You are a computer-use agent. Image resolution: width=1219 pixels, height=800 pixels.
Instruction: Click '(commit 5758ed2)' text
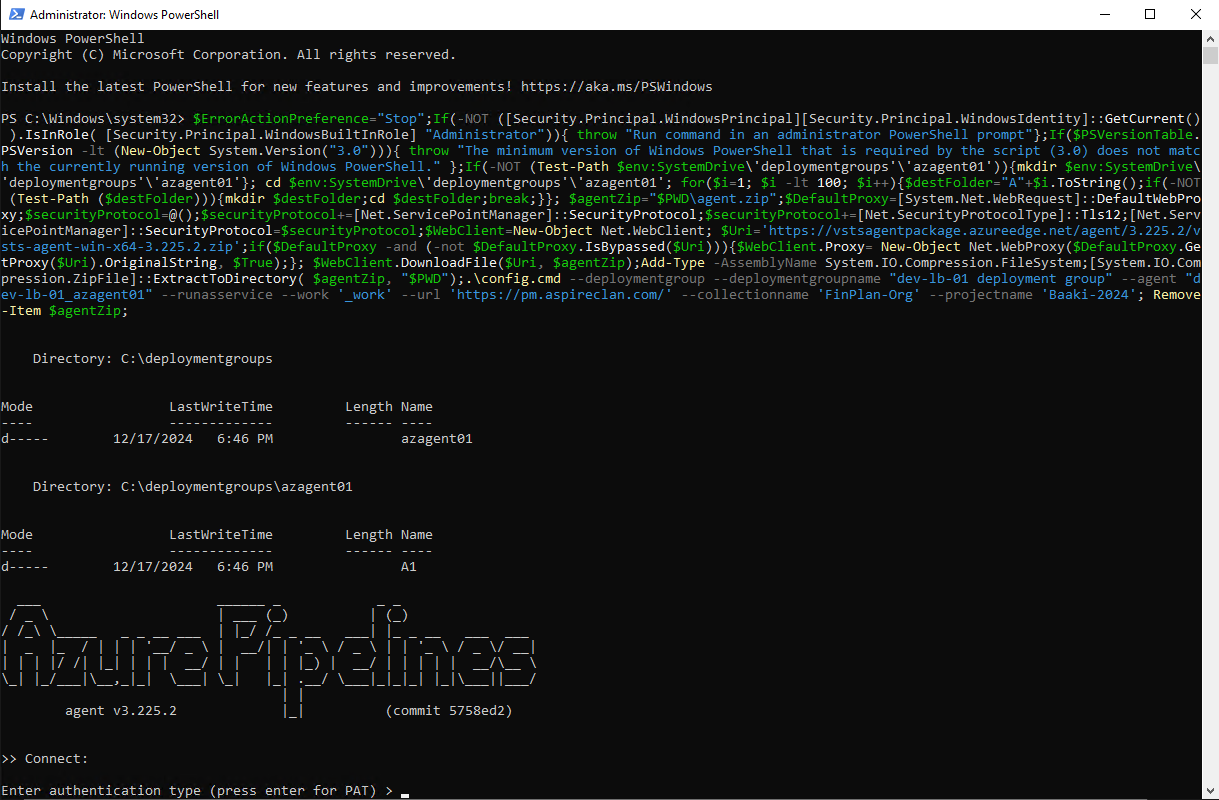[x=449, y=711]
